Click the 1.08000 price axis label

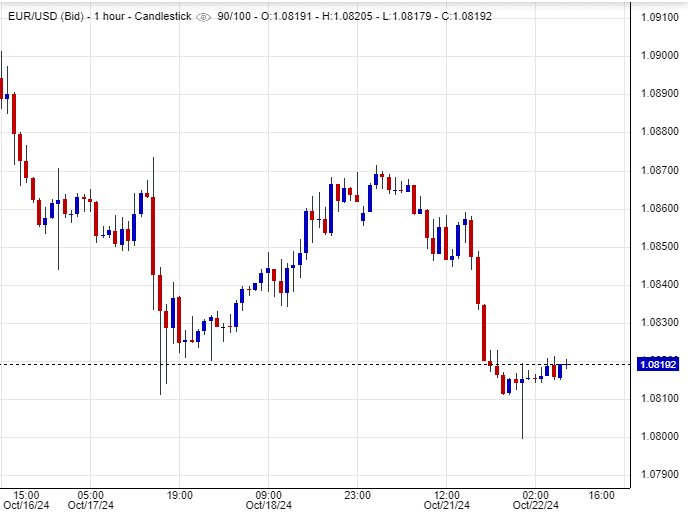tap(658, 436)
